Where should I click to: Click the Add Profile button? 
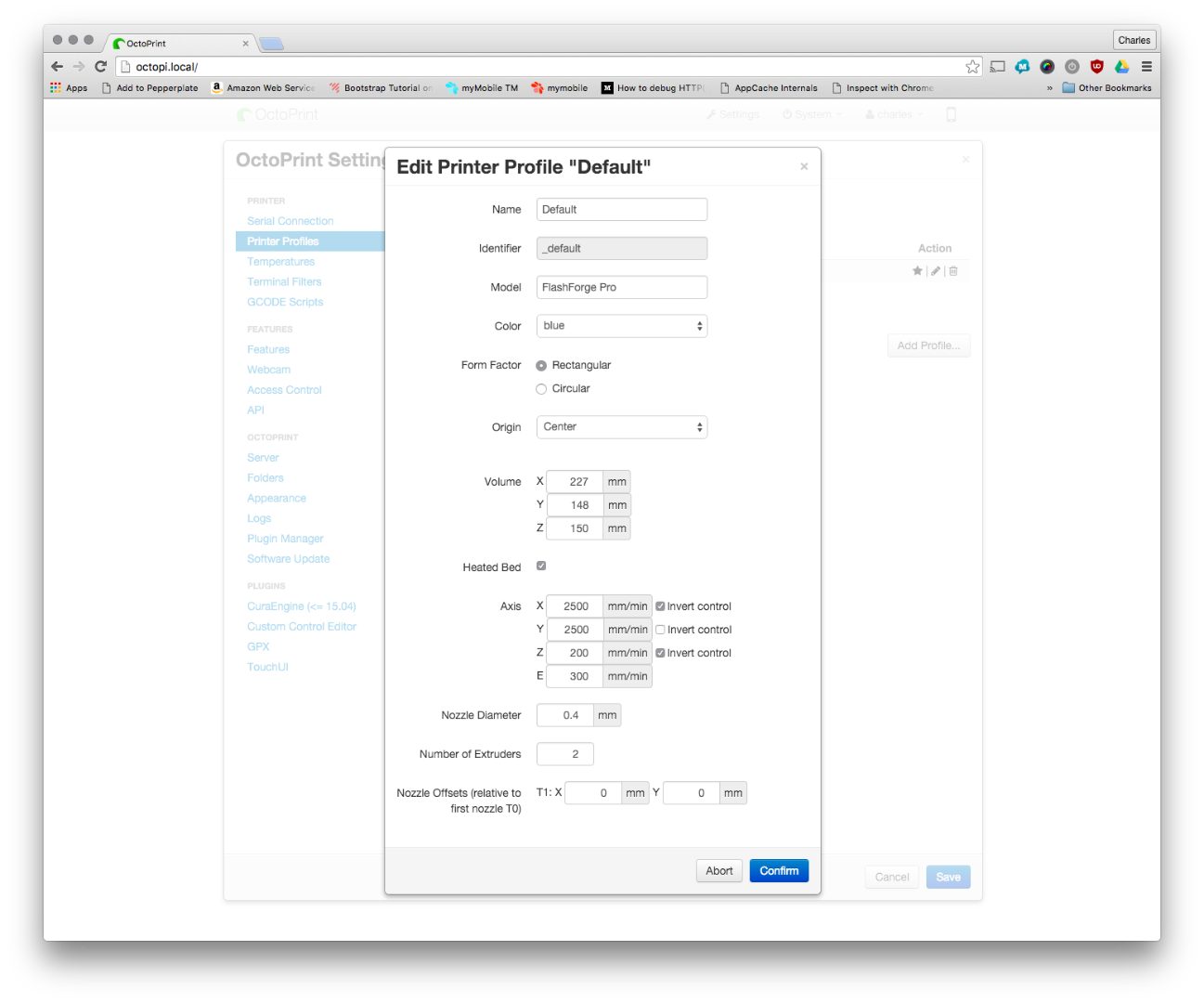pyautogui.click(x=927, y=345)
